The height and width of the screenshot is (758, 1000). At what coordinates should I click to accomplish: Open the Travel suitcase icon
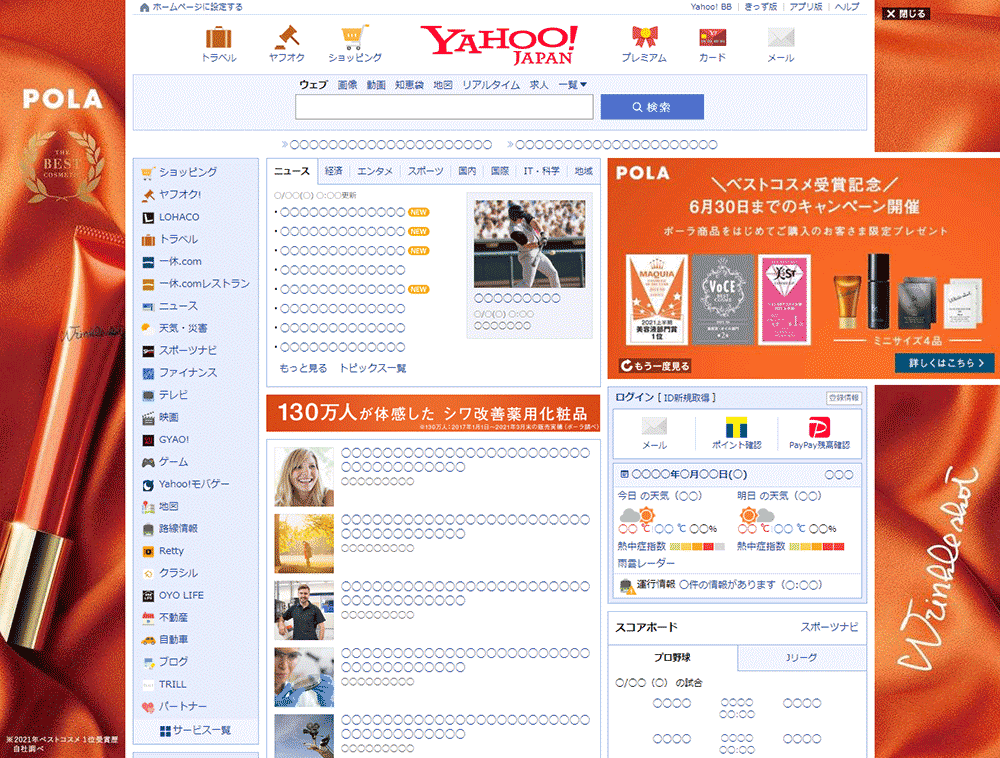[x=219, y=39]
